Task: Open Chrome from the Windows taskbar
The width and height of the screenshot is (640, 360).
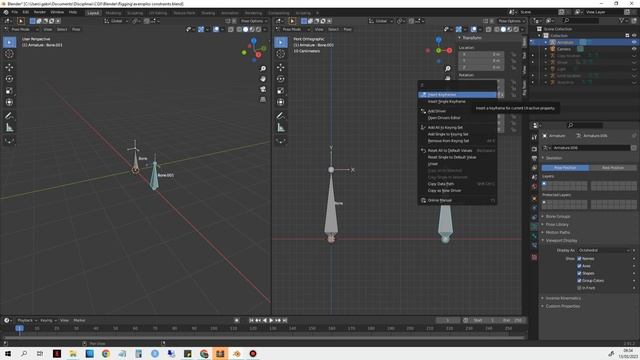Action: click(106, 353)
